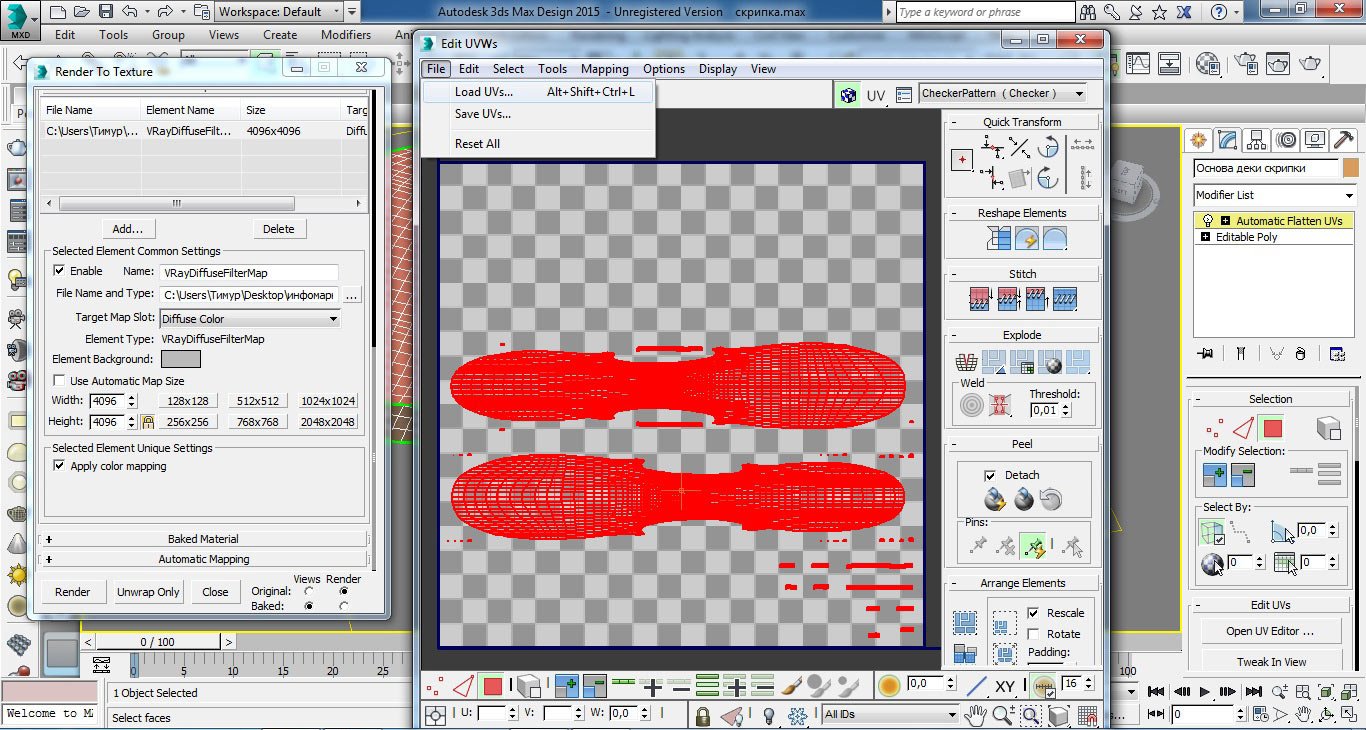
Task: Enable the Rotate checkbox in Arrange Elements
Action: pyautogui.click(x=1034, y=634)
